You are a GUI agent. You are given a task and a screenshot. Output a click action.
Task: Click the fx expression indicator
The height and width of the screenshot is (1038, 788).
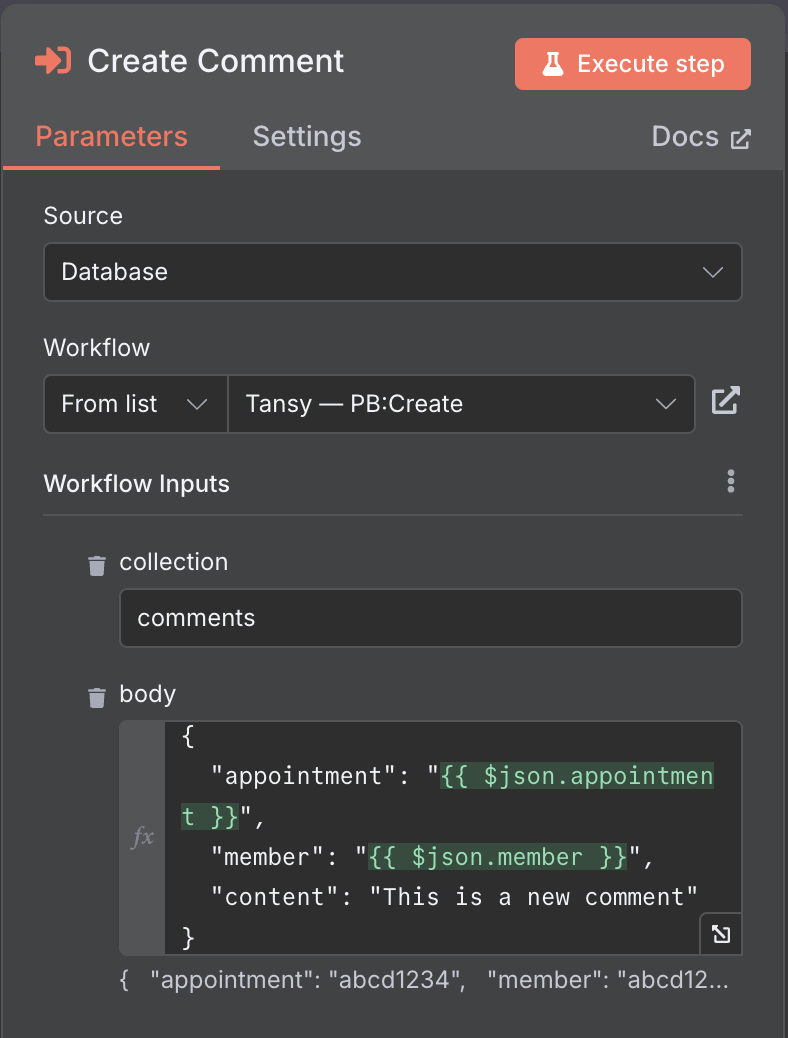(142, 837)
